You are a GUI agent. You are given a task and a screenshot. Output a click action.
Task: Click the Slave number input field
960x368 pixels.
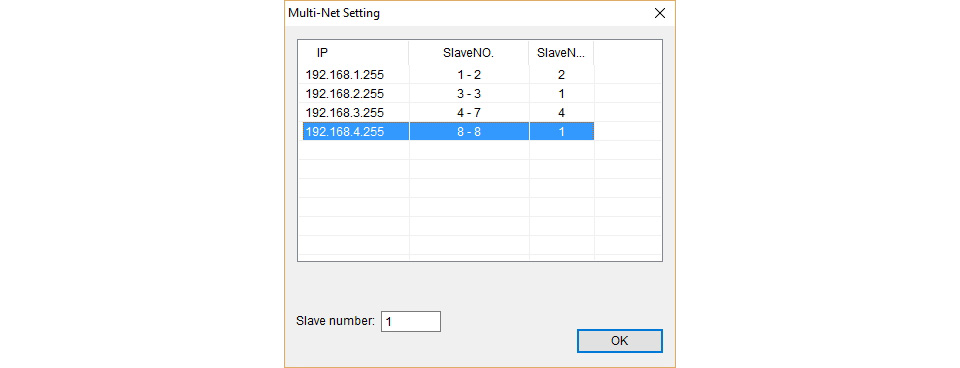pos(411,321)
